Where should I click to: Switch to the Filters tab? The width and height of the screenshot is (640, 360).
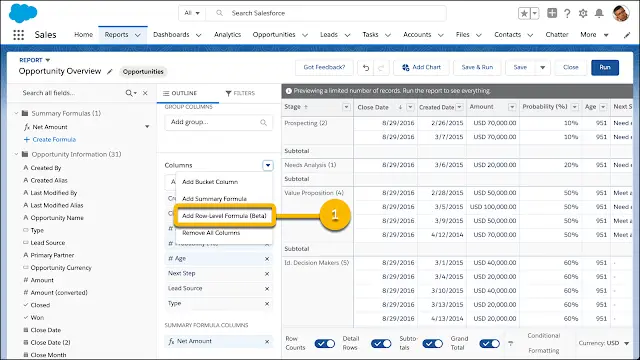tap(240, 93)
